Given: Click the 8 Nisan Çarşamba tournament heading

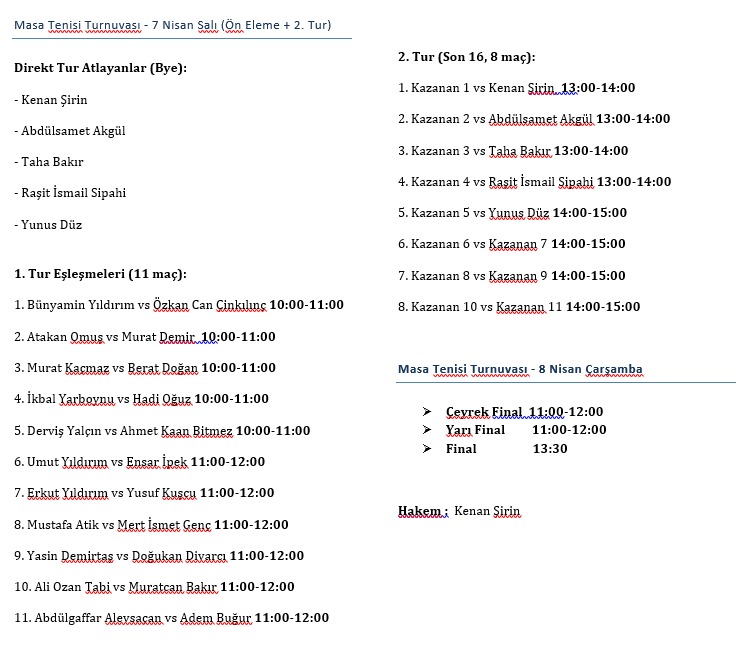Looking at the screenshot, I should coord(520,369).
